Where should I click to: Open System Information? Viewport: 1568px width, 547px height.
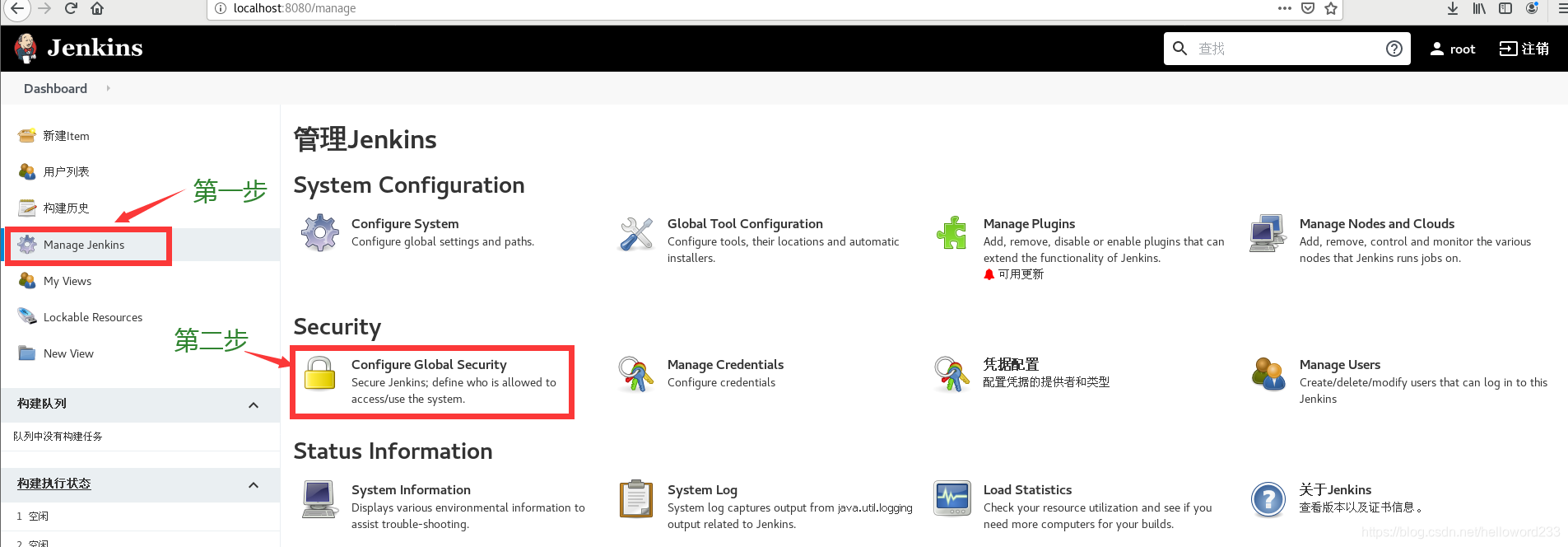(411, 489)
